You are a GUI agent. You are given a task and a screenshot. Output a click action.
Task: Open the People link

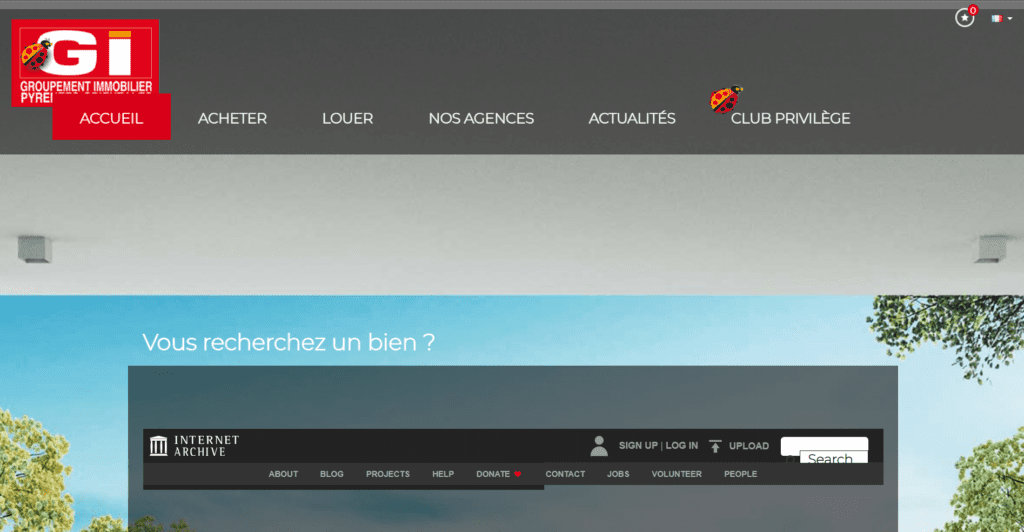(x=741, y=474)
